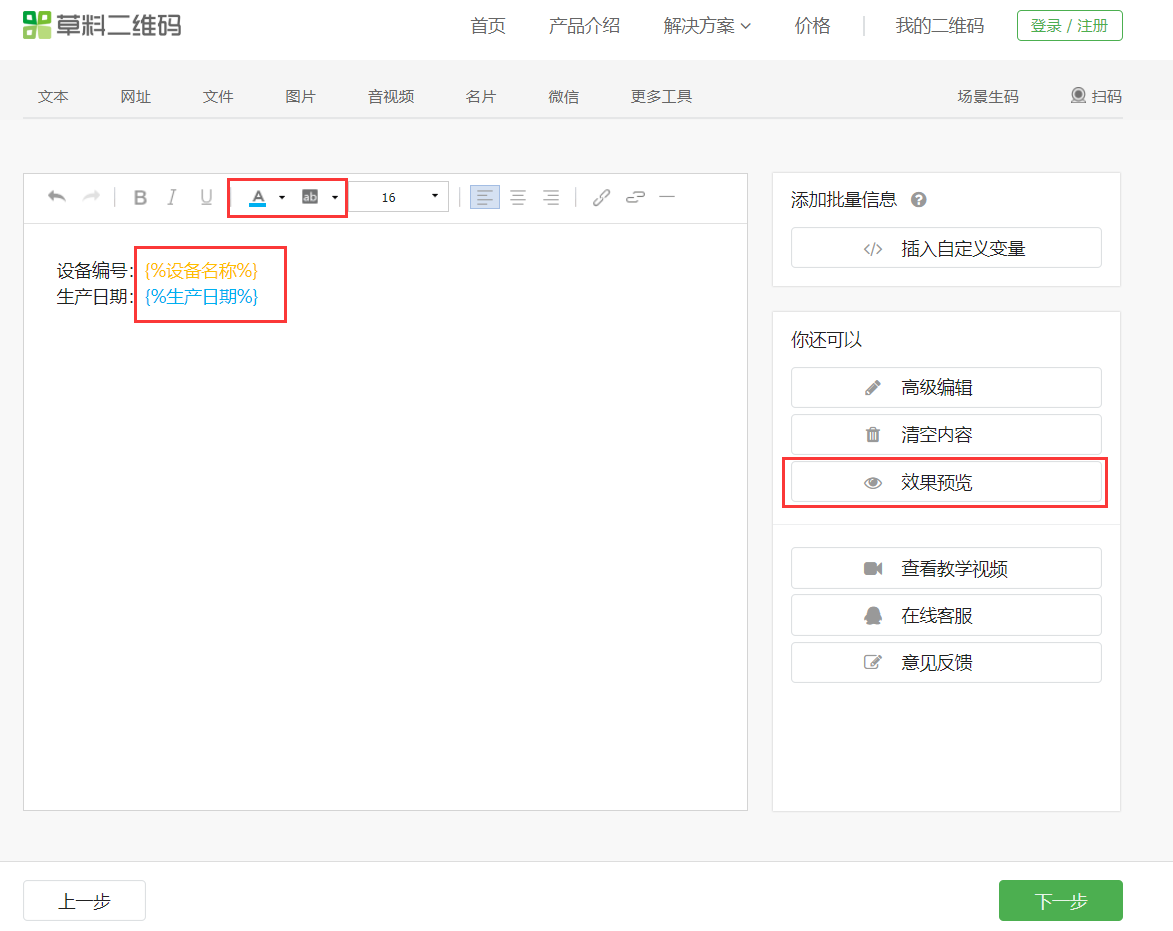Viewport: 1173px width, 931px height.
Task: Toggle italic formatting
Action: [x=172, y=197]
